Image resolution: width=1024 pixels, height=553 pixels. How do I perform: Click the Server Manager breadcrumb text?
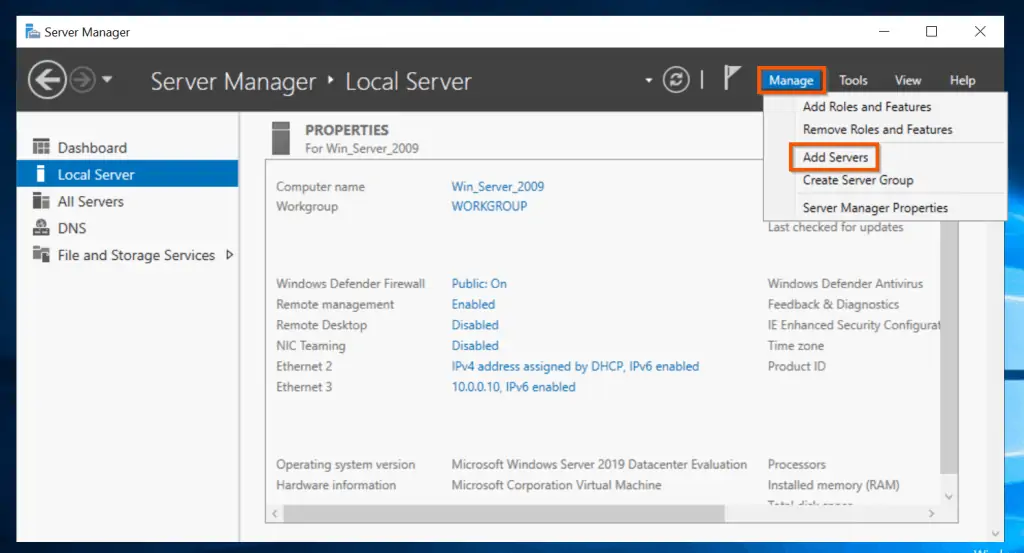[x=233, y=81]
